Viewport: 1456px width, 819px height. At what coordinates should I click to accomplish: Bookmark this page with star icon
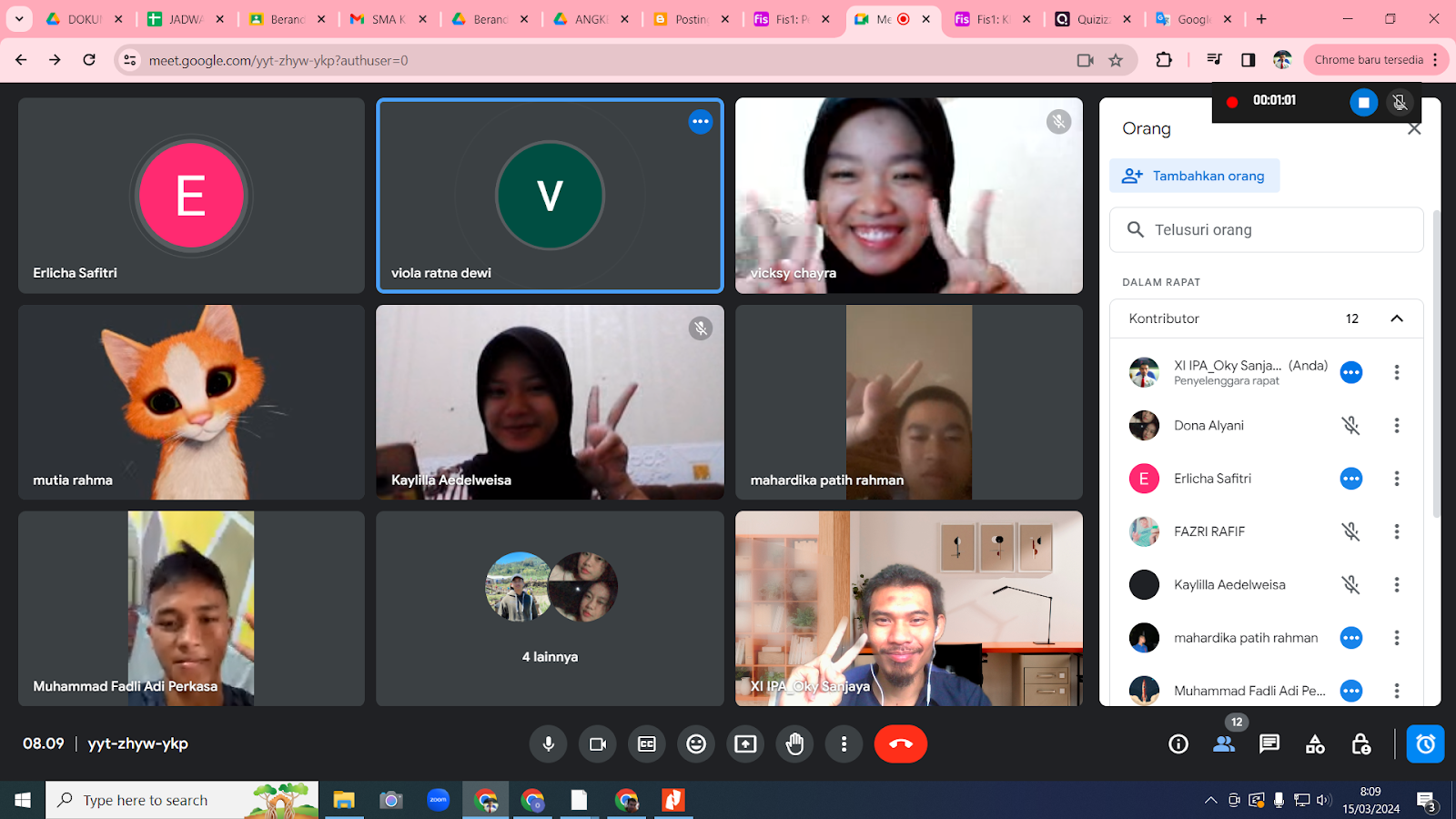point(1116,60)
